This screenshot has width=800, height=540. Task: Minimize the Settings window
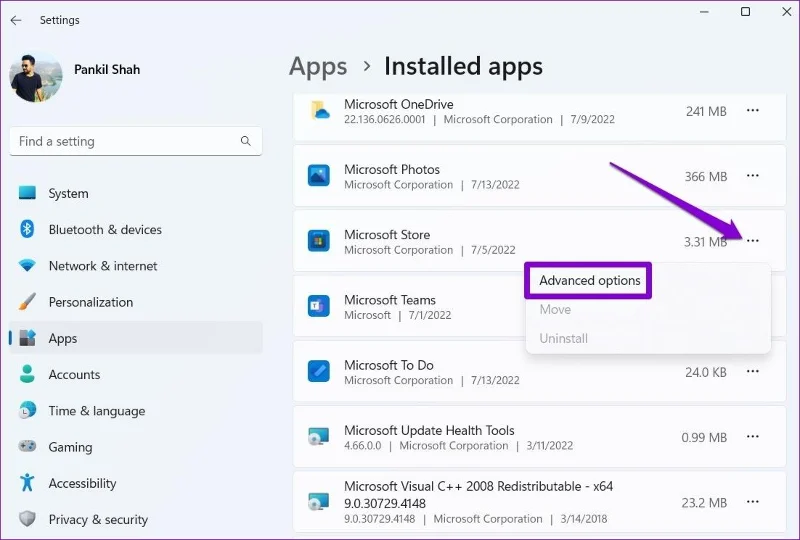pyautogui.click(x=704, y=12)
